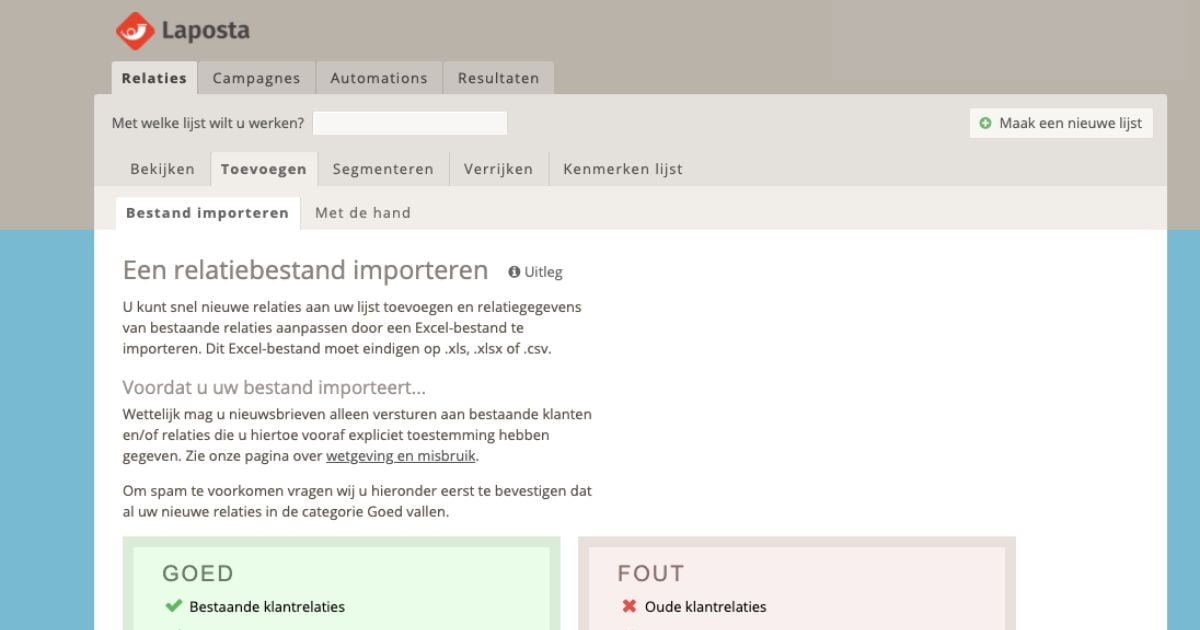Switch to the Campagnes tab

256,78
